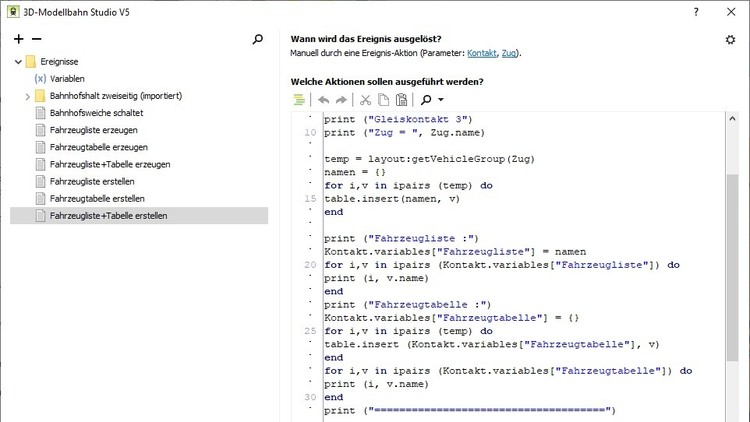The image size is (750, 422).
Task: Click the plus icon to add an event
Action: pyautogui.click(x=19, y=39)
